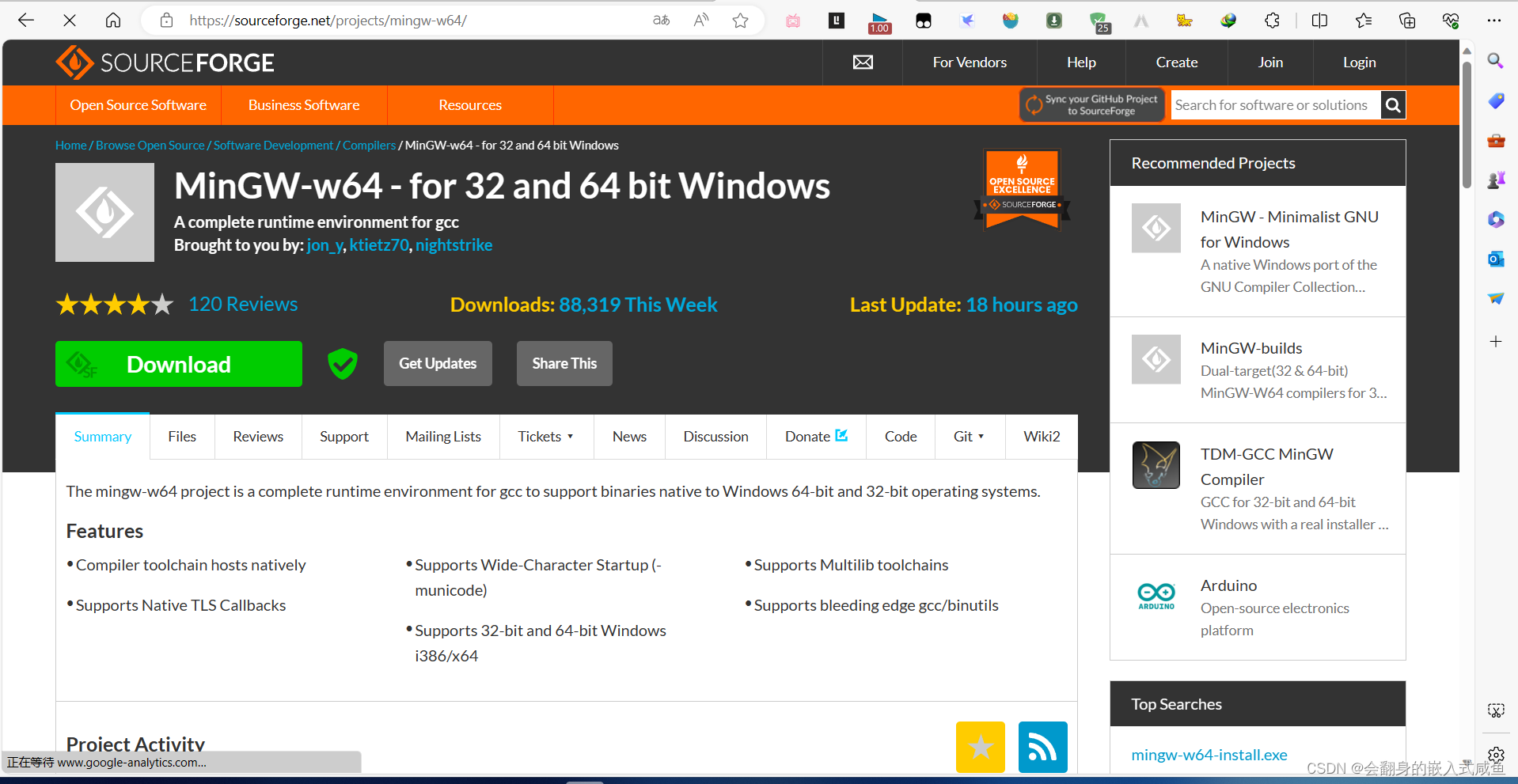The image size is (1518, 784).
Task: Expand the Git dropdown tab
Action: pyautogui.click(x=970, y=437)
